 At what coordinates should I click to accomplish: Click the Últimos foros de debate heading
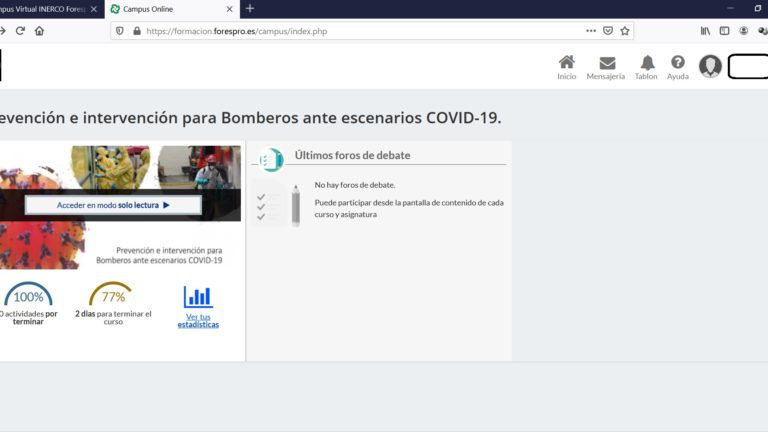pos(352,155)
